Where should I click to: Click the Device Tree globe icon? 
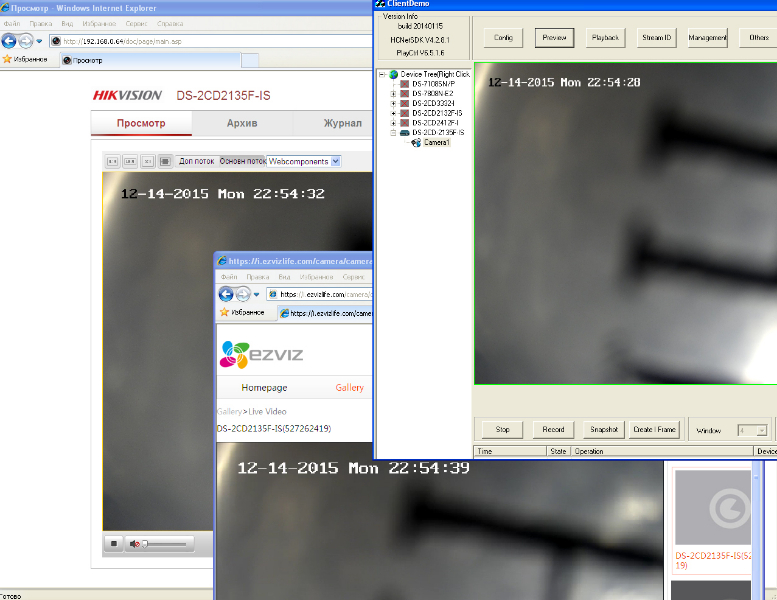pyautogui.click(x=394, y=74)
